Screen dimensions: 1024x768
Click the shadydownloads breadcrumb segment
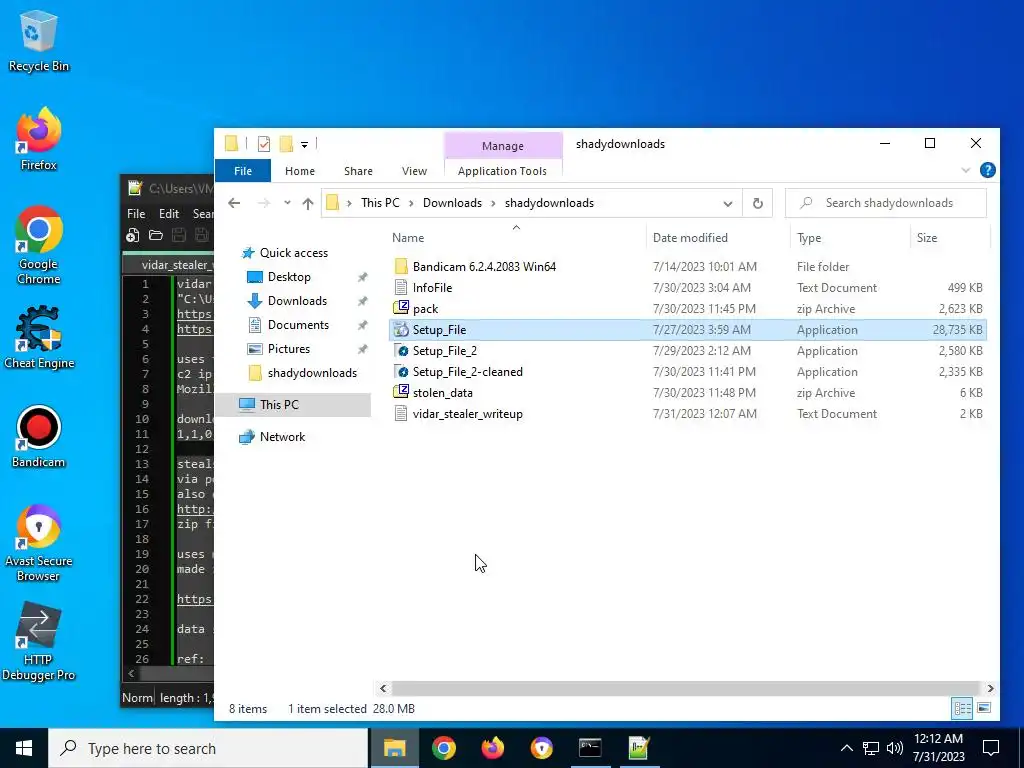pos(549,202)
